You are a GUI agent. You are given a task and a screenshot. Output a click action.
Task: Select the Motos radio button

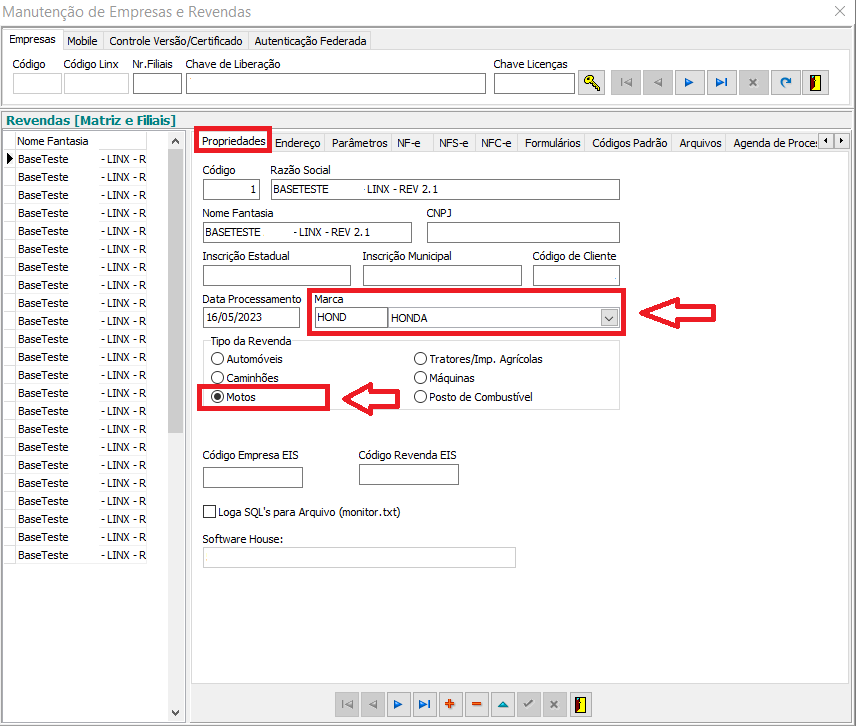coord(217,397)
